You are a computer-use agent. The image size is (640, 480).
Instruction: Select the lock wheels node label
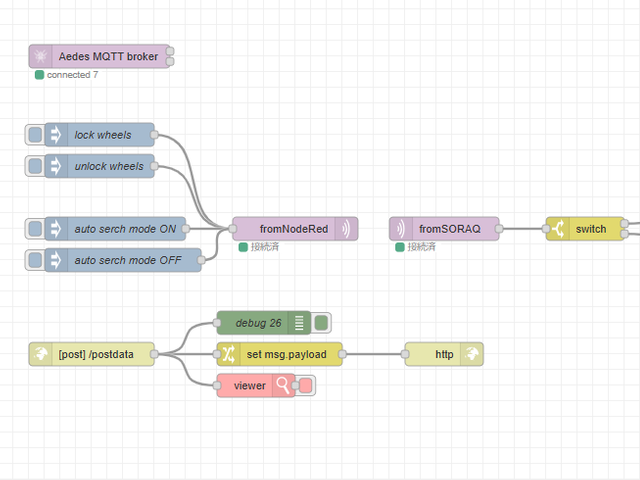(103, 135)
